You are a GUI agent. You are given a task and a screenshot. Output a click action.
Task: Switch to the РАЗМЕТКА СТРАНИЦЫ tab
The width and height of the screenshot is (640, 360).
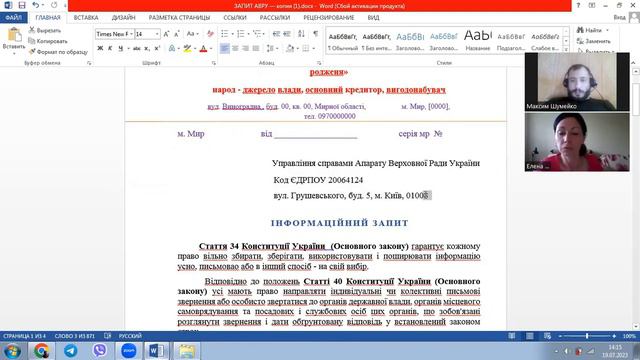tap(179, 18)
